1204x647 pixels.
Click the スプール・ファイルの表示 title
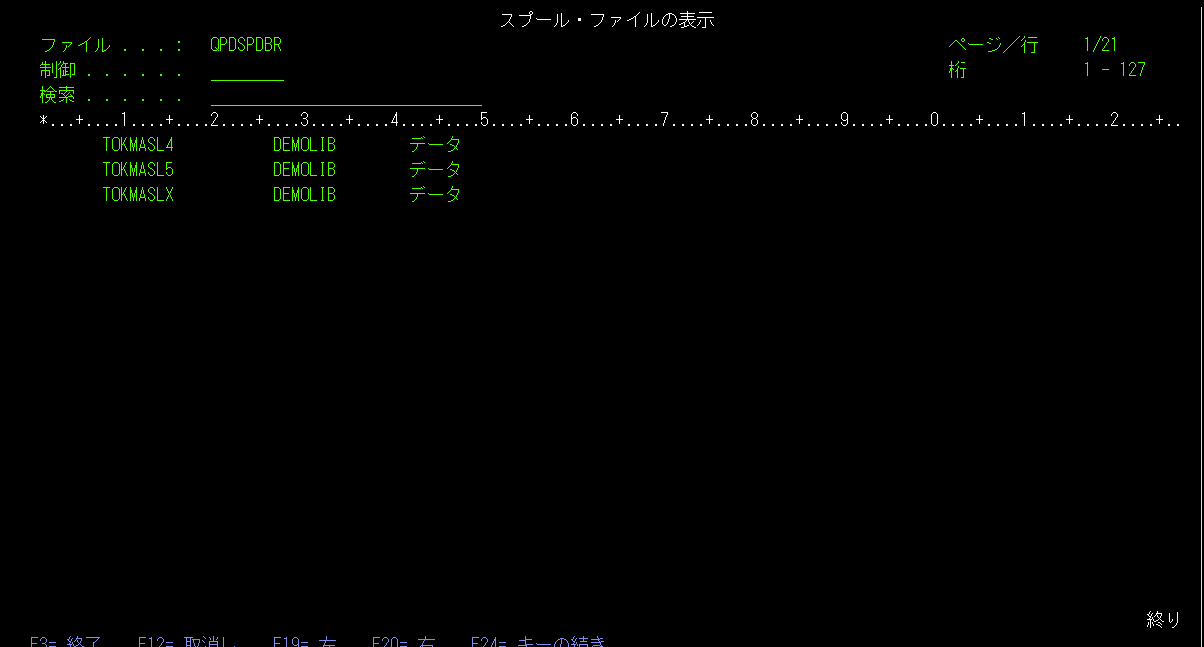pos(607,20)
